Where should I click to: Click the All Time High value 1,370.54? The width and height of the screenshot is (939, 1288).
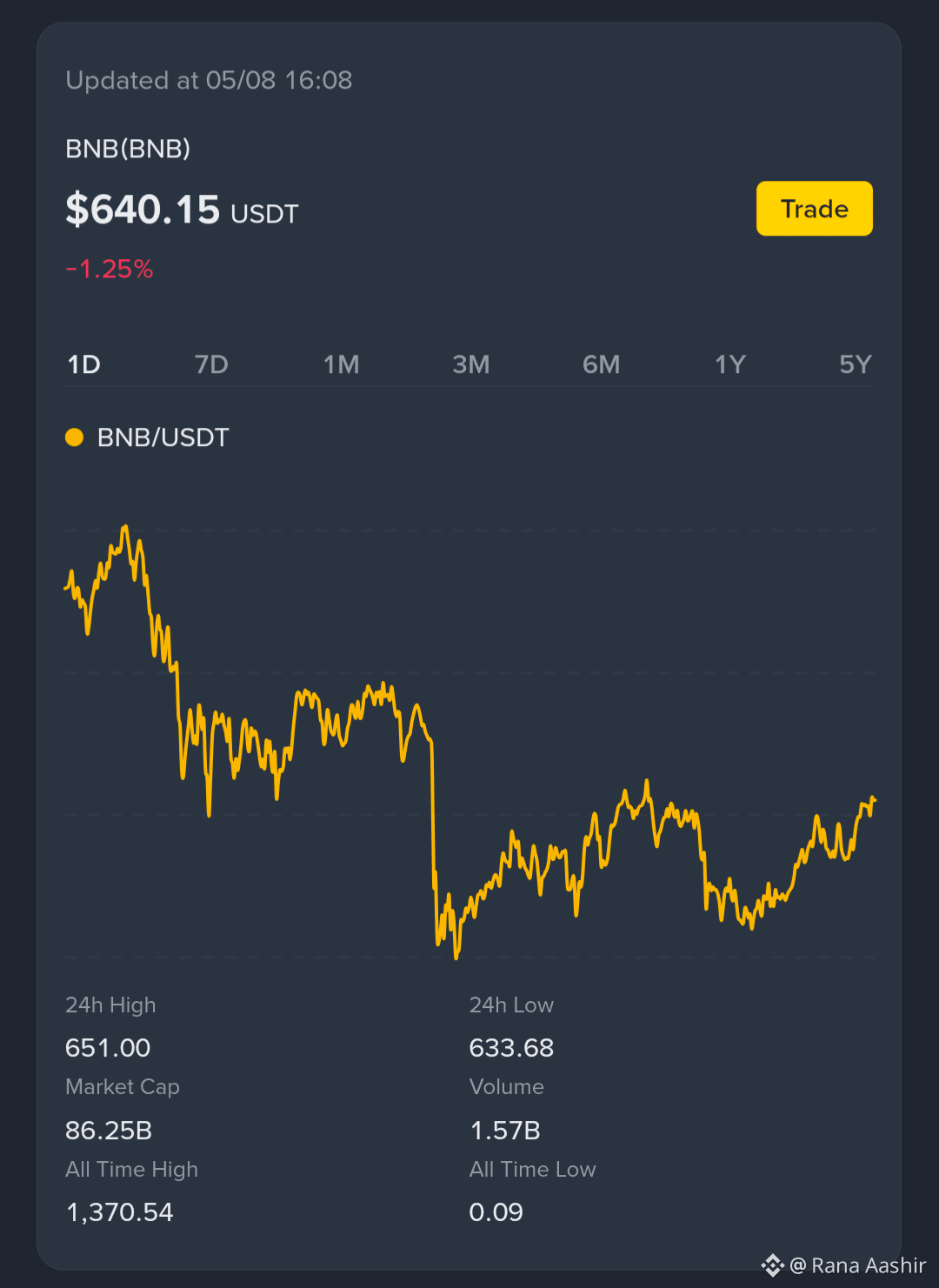(x=120, y=1212)
